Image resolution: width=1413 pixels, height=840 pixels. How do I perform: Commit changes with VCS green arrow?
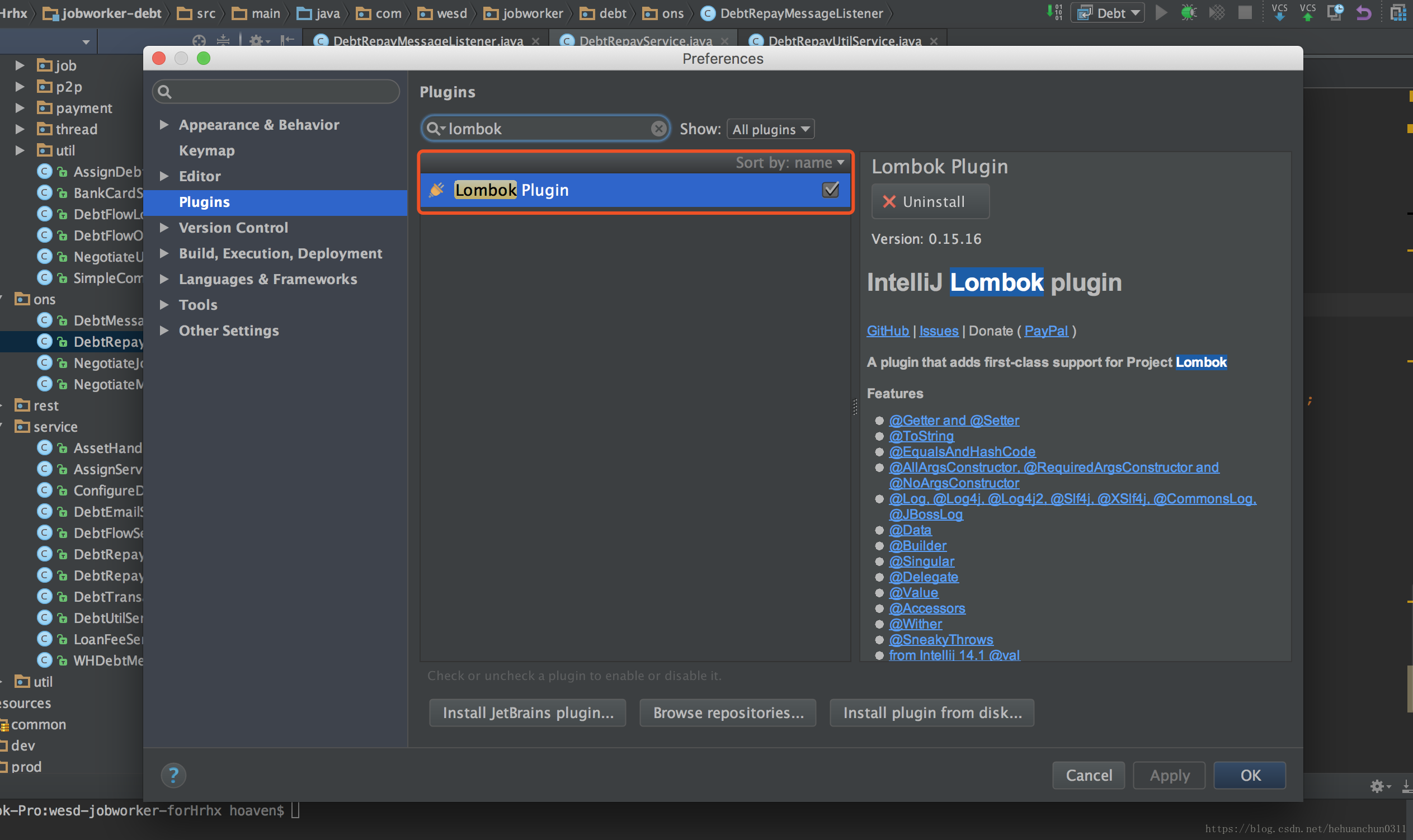coord(1307,12)
